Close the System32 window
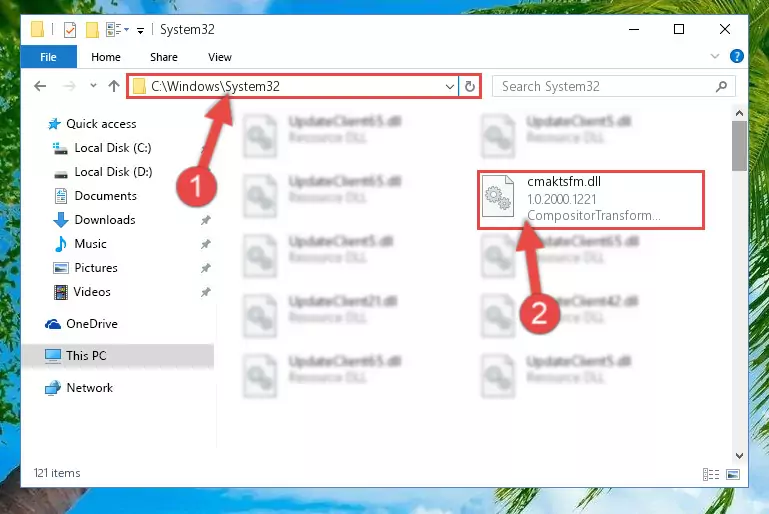769x514 pixels. [x=724, y=29]
